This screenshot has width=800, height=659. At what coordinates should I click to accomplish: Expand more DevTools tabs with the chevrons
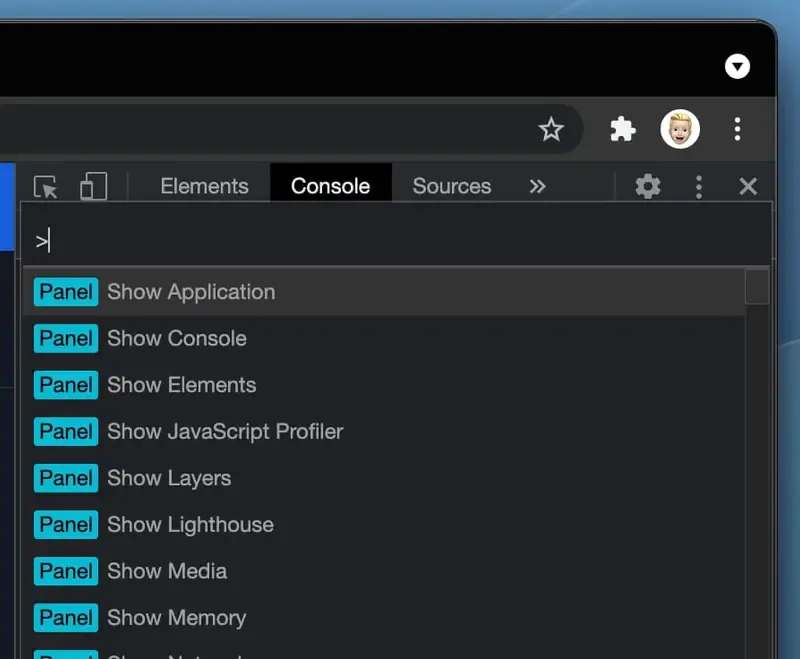(x=537, y=186)
